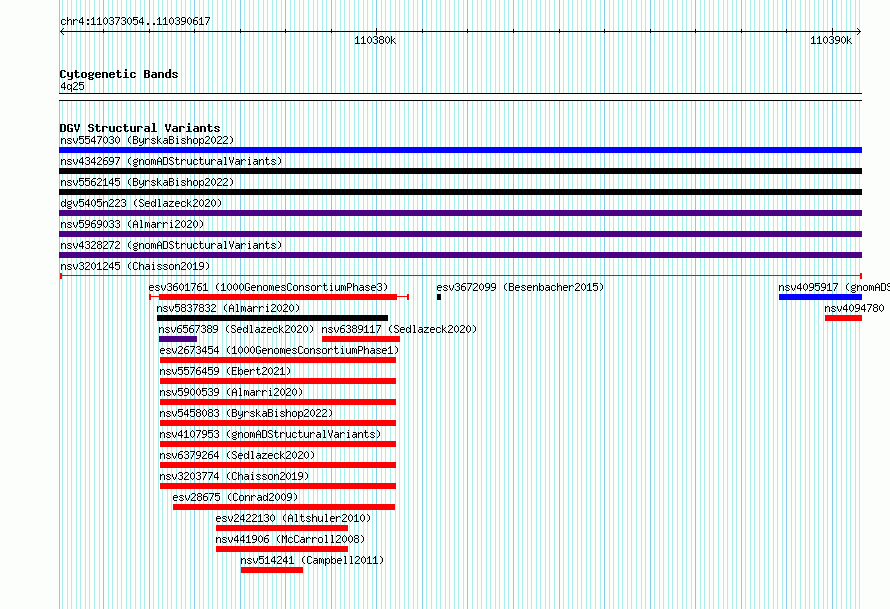Click the thin red nsv3201245 variant line
Viewport: 890px width, 609px height.
click(x=460, y=276)
